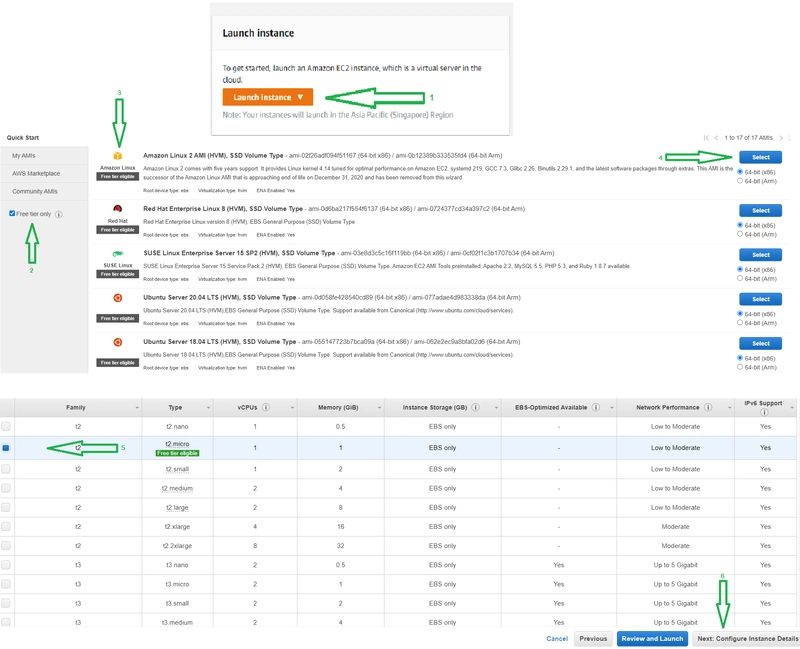Viewport: 800px width, 649px height.
Task: Check the t2.nano instance row
Action: (6, 426)
